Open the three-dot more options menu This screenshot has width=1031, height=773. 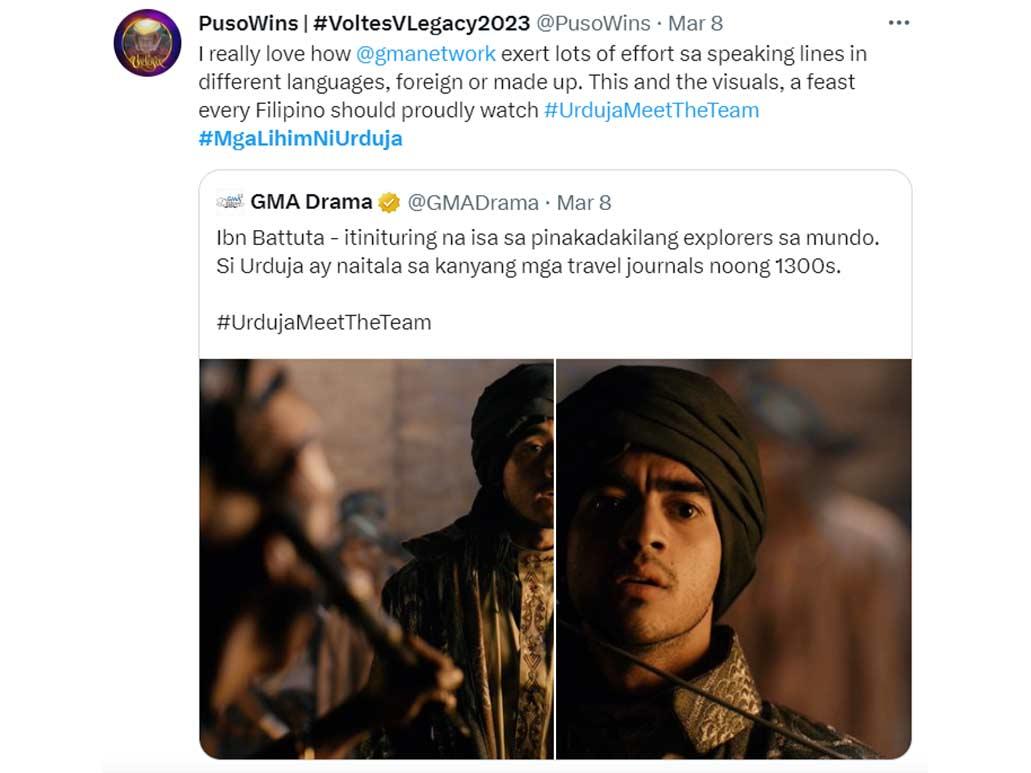coord(899,22)
